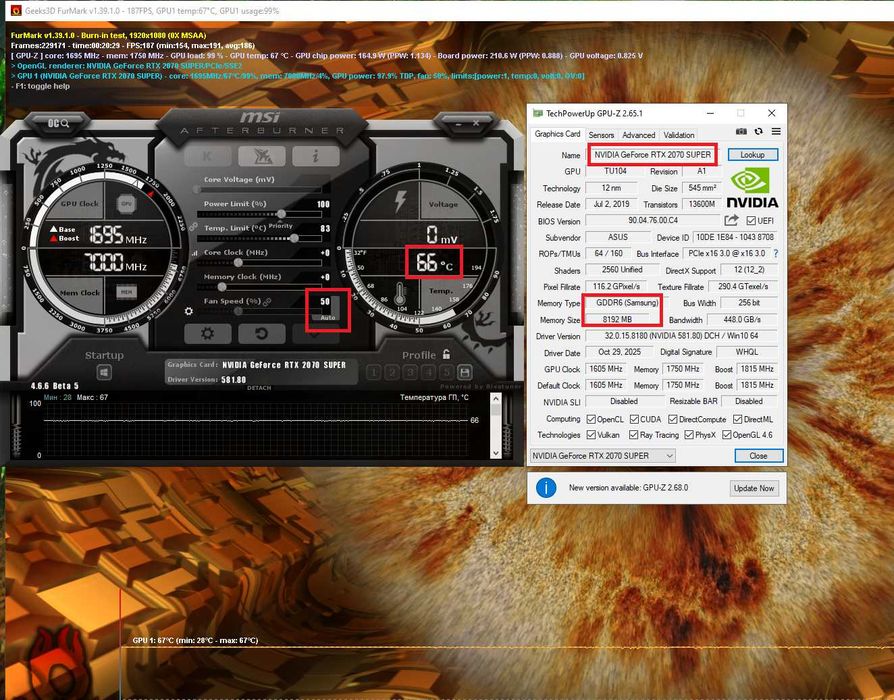Open the GPU selector dropdown in GPU-Z
Image resolution: width=894 pixels, height=700 pixels.
click(x=603, y=455)
